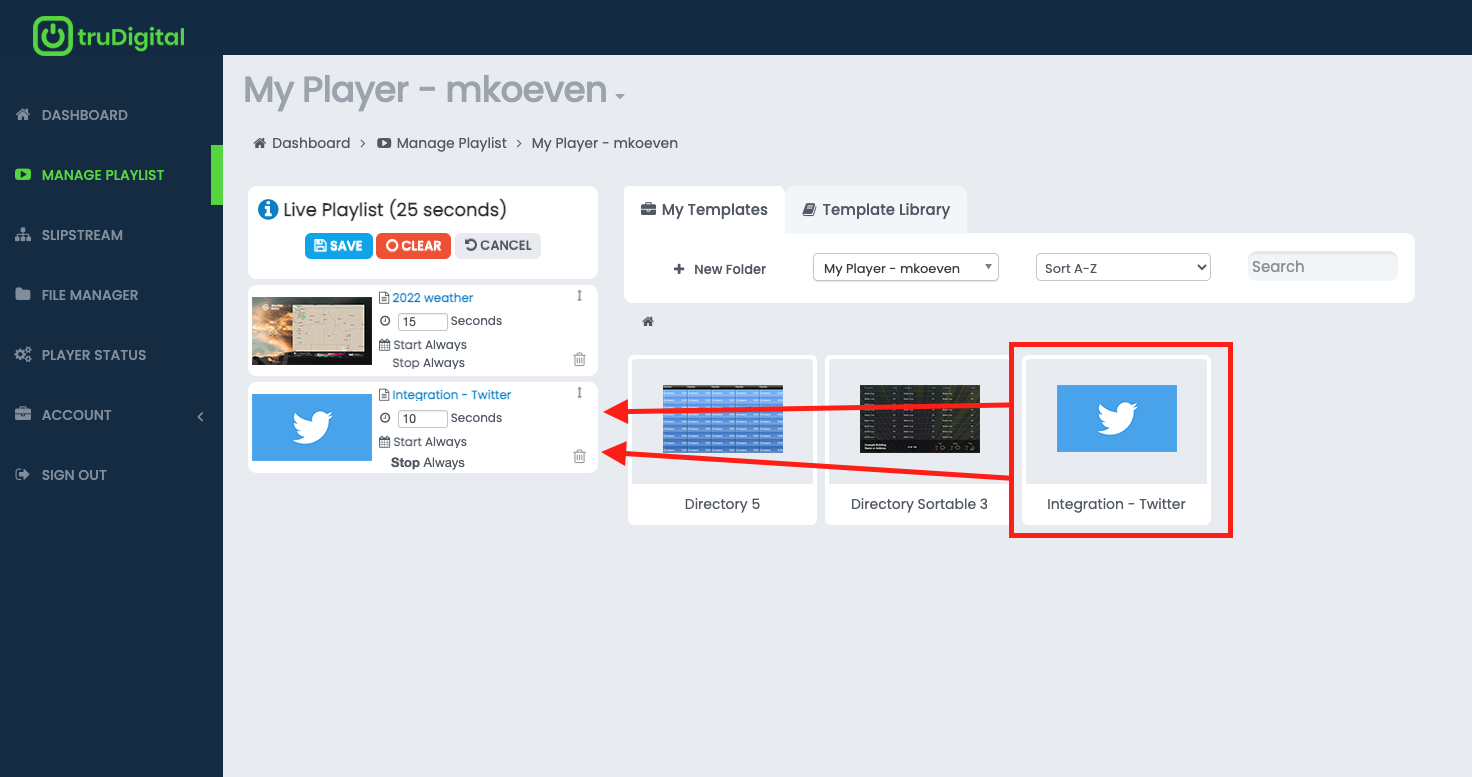This screenshot has width=1472, height=777.
Task: Click the Slipstream hierarchy icon
Action: 23,235
